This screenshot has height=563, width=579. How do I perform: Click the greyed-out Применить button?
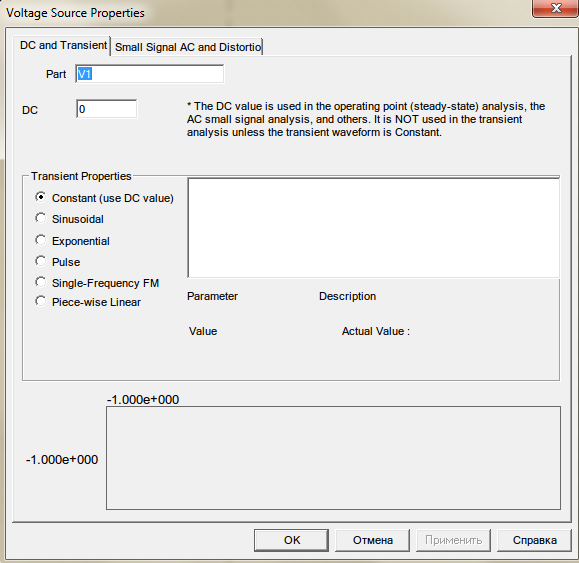tap(453, 540)
